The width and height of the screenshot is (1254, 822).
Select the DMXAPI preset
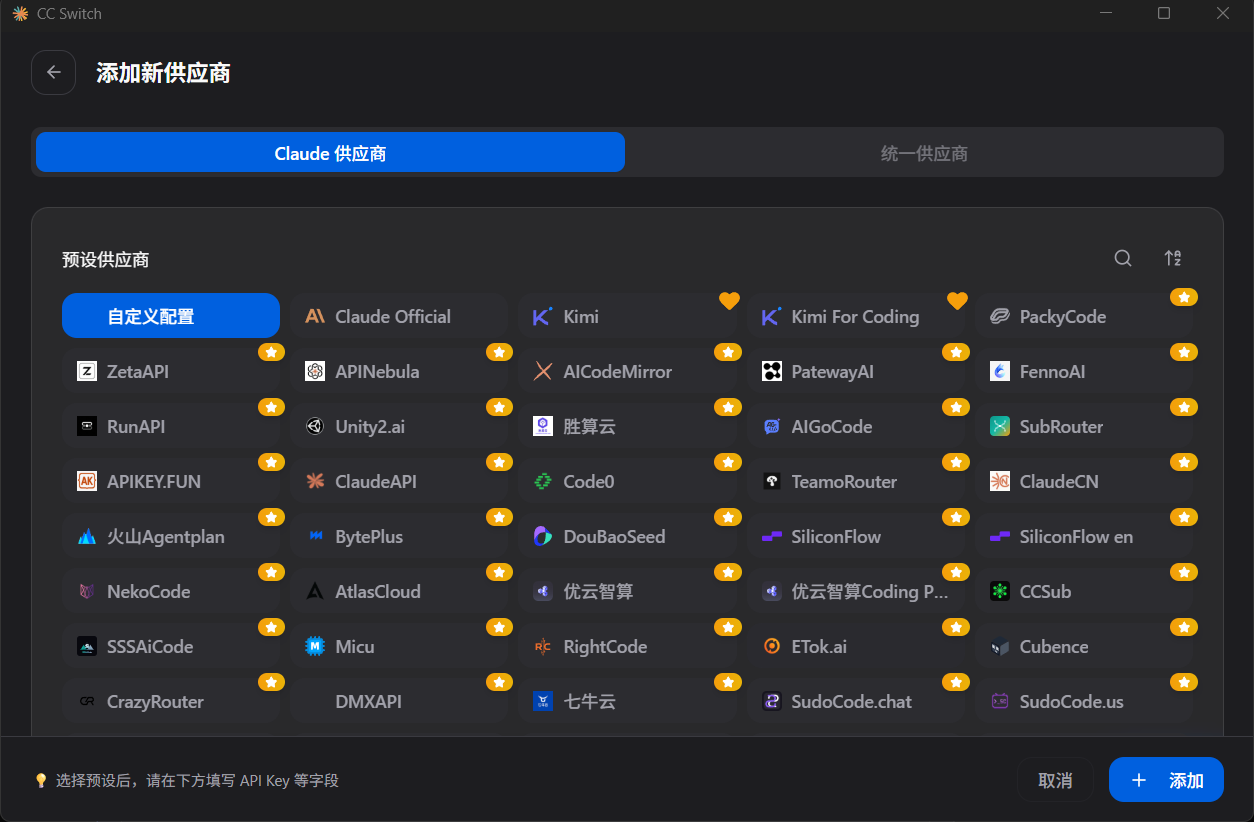[x=399, y=701]
